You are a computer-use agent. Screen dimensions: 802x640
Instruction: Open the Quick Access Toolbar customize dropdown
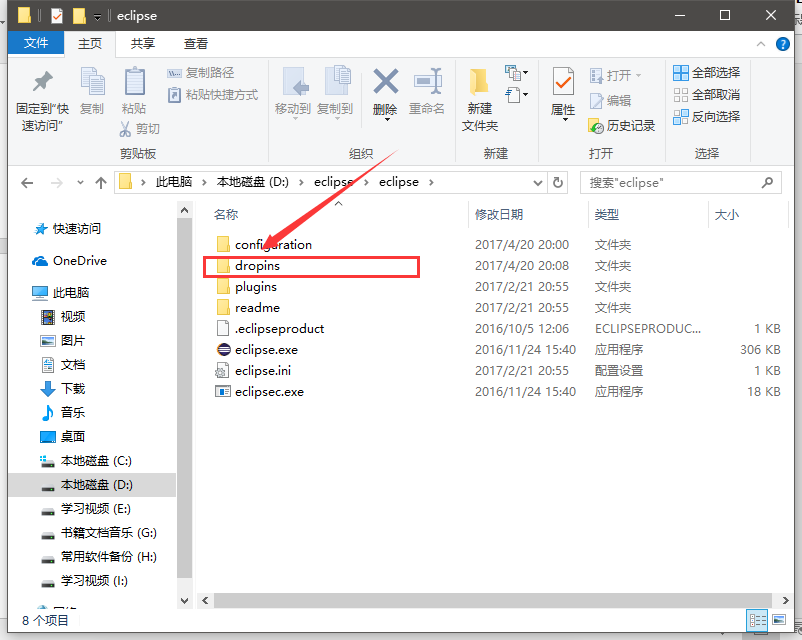(97, 17)
